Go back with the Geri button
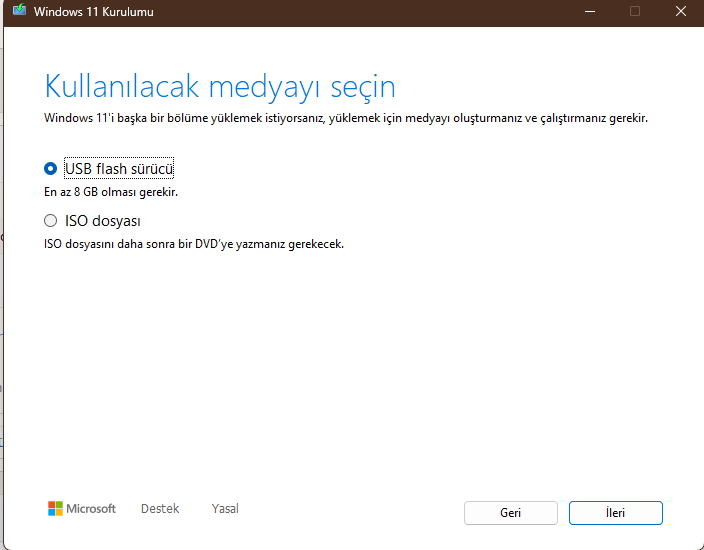The width and height of the screenshot is (704, 550). point(510,513)
